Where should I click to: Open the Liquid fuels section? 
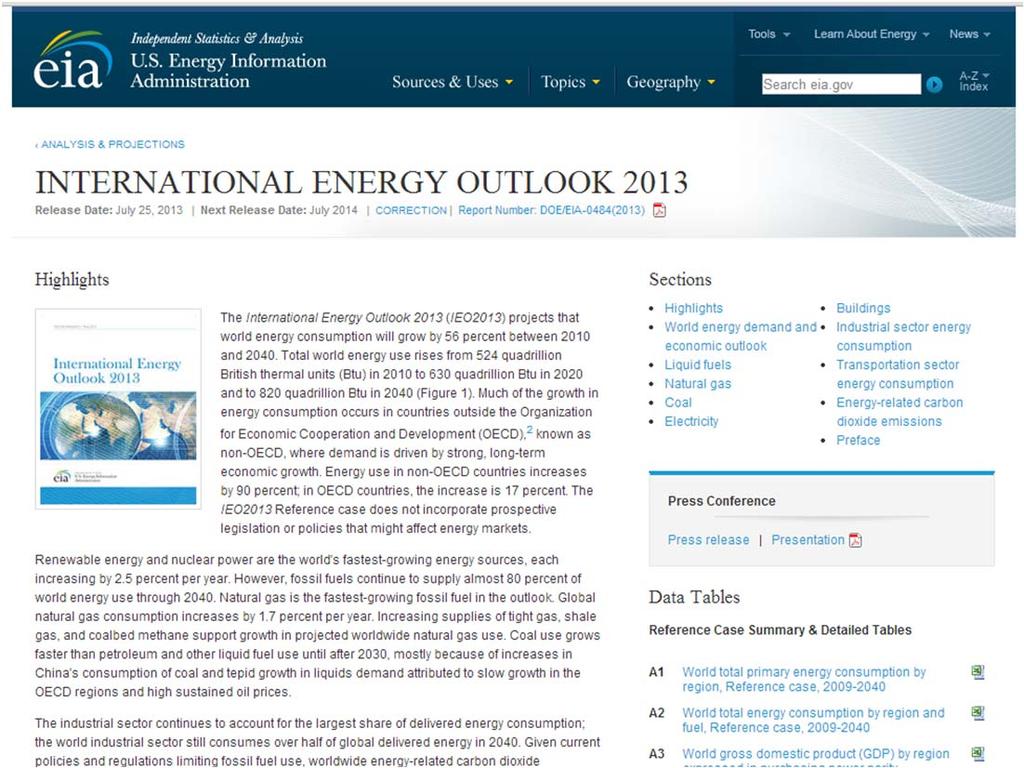(697, 365)
